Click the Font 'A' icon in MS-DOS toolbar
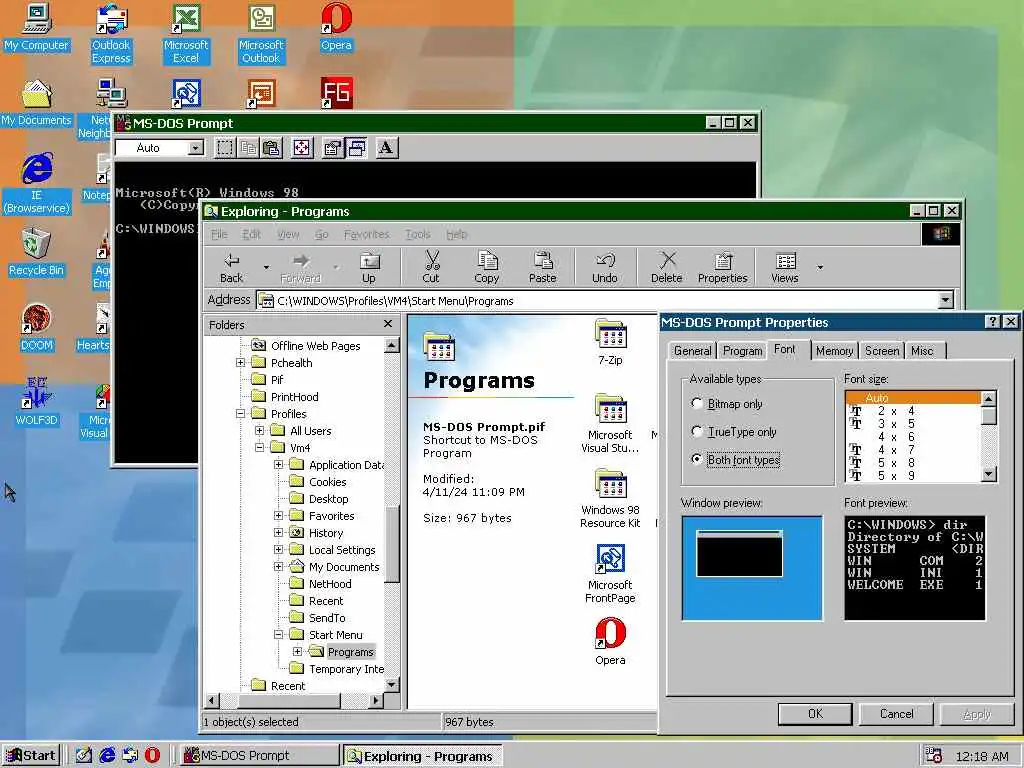This screenshot has height=768, width=1024. [386, 148]
